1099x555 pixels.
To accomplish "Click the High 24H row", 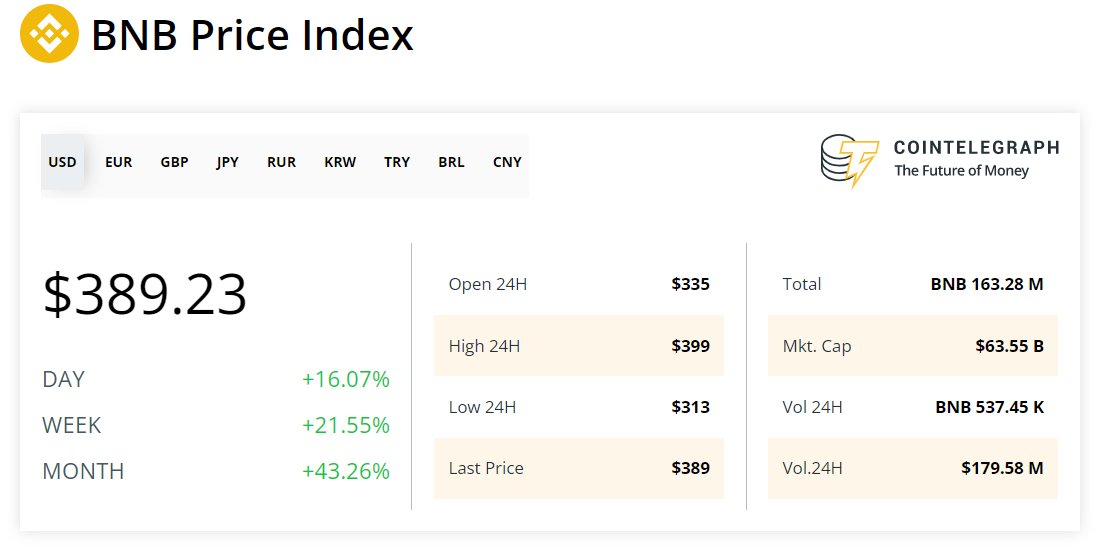I will click(x=578, y=346).
